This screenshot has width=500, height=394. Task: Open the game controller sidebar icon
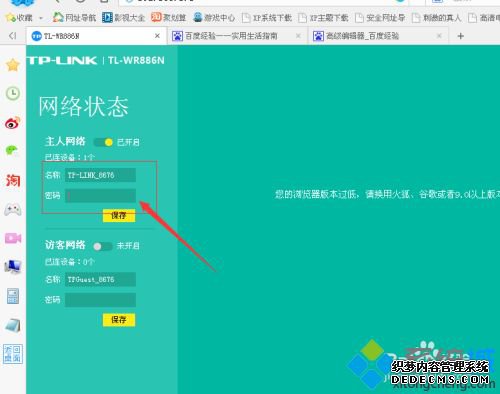[13, 209]
